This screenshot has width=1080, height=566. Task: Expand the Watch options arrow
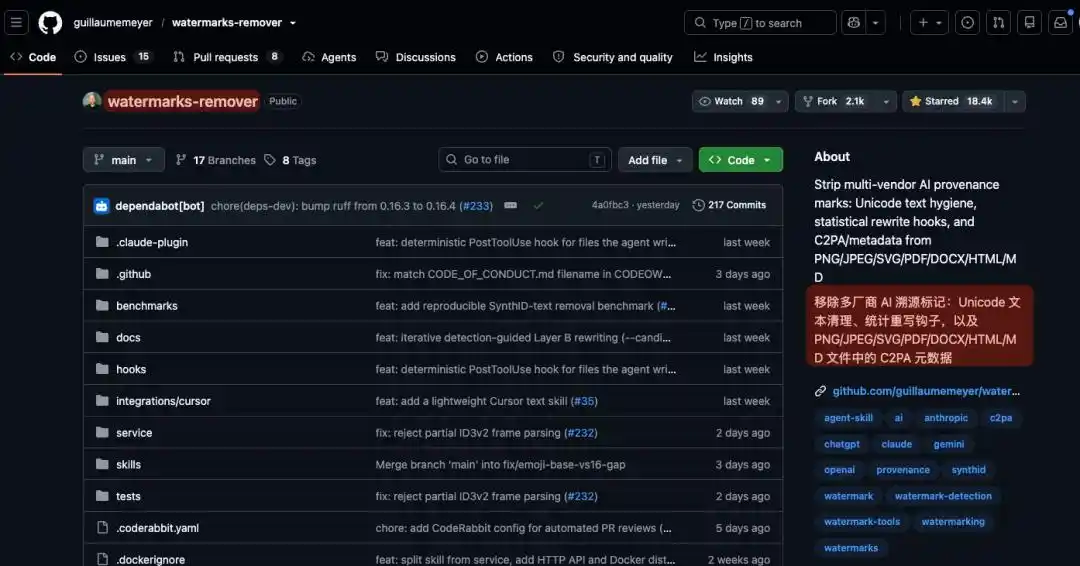coord(778,101)
